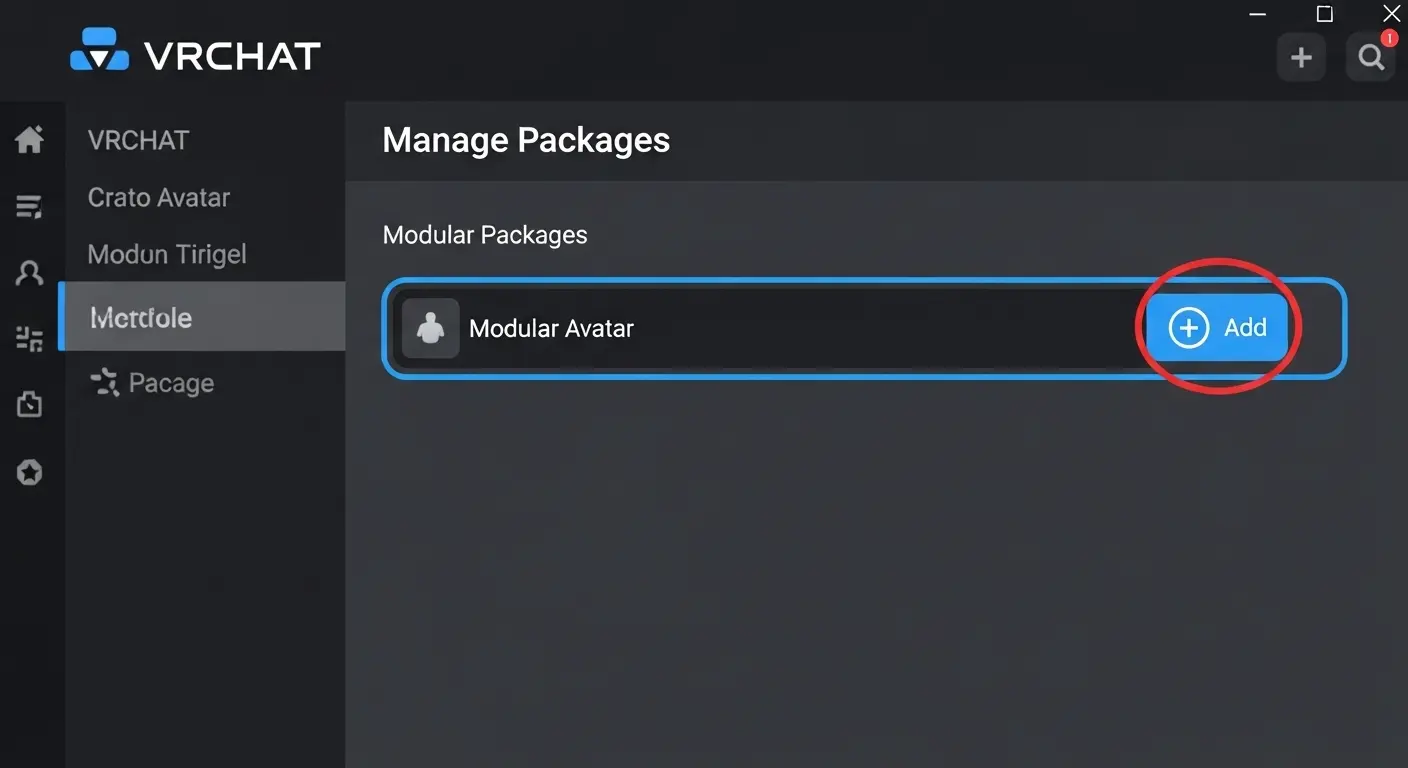Select the active Mettfole entry

point(141,317)
